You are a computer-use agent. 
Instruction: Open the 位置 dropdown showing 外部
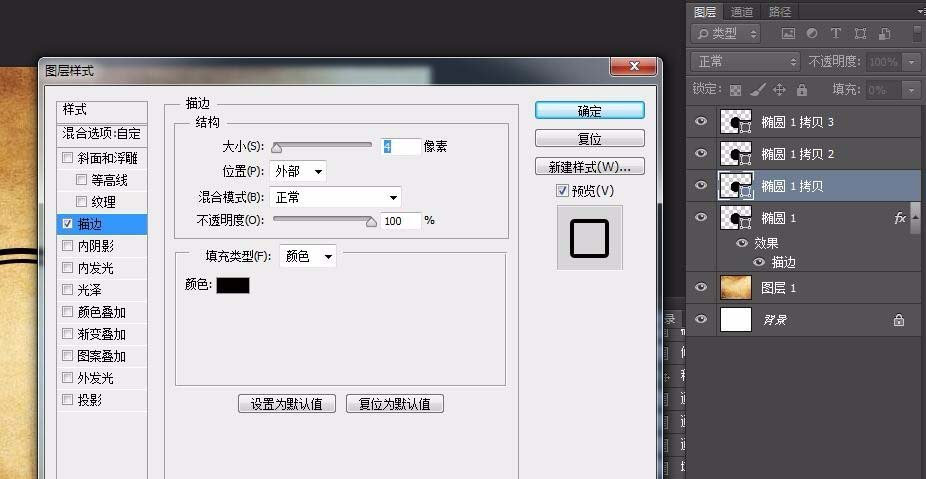tap(298, 171)
